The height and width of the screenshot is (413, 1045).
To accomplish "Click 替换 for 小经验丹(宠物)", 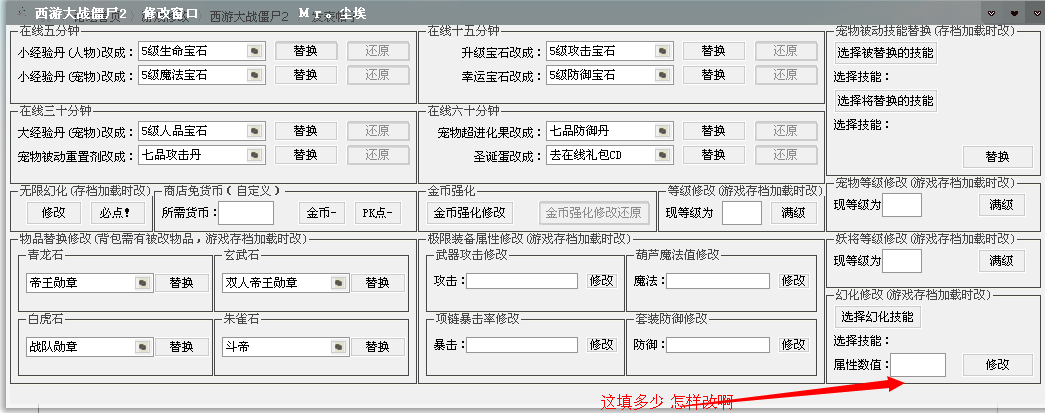I will [306, 75].
